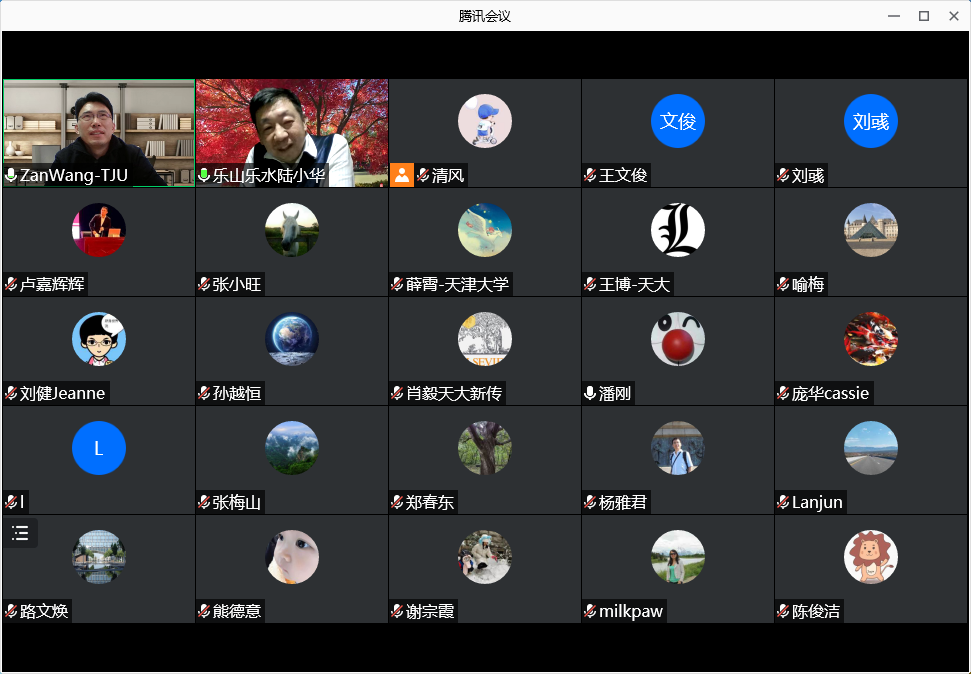
Task: Click the name label Lanjun
Action: click(817, 502)
